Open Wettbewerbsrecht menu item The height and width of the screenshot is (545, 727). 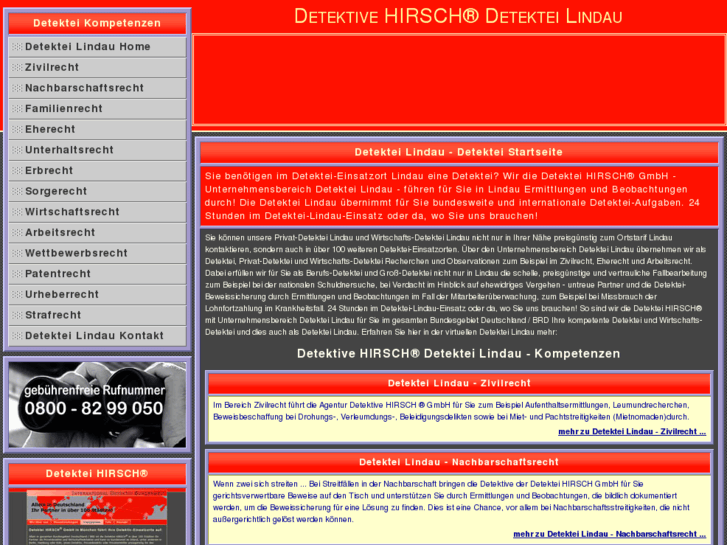tap(97, 253)
